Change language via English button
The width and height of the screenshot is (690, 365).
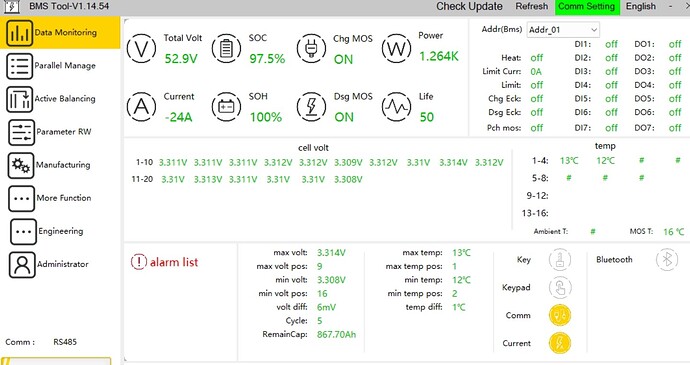[641, 7]
